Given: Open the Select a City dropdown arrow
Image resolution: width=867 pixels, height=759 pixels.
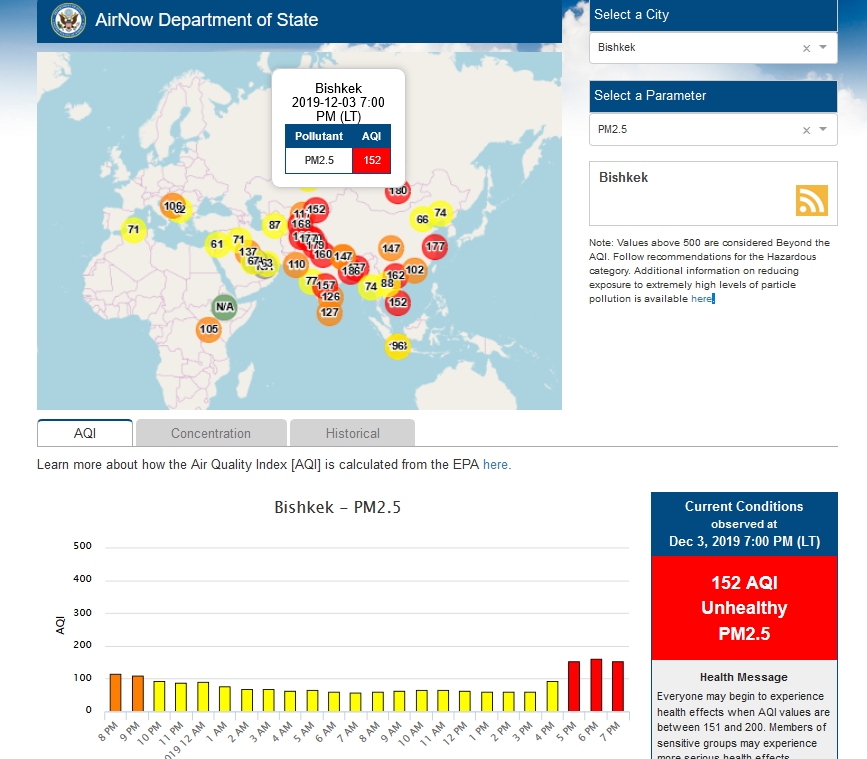Looking at the screenshot, I should [823, 48].
